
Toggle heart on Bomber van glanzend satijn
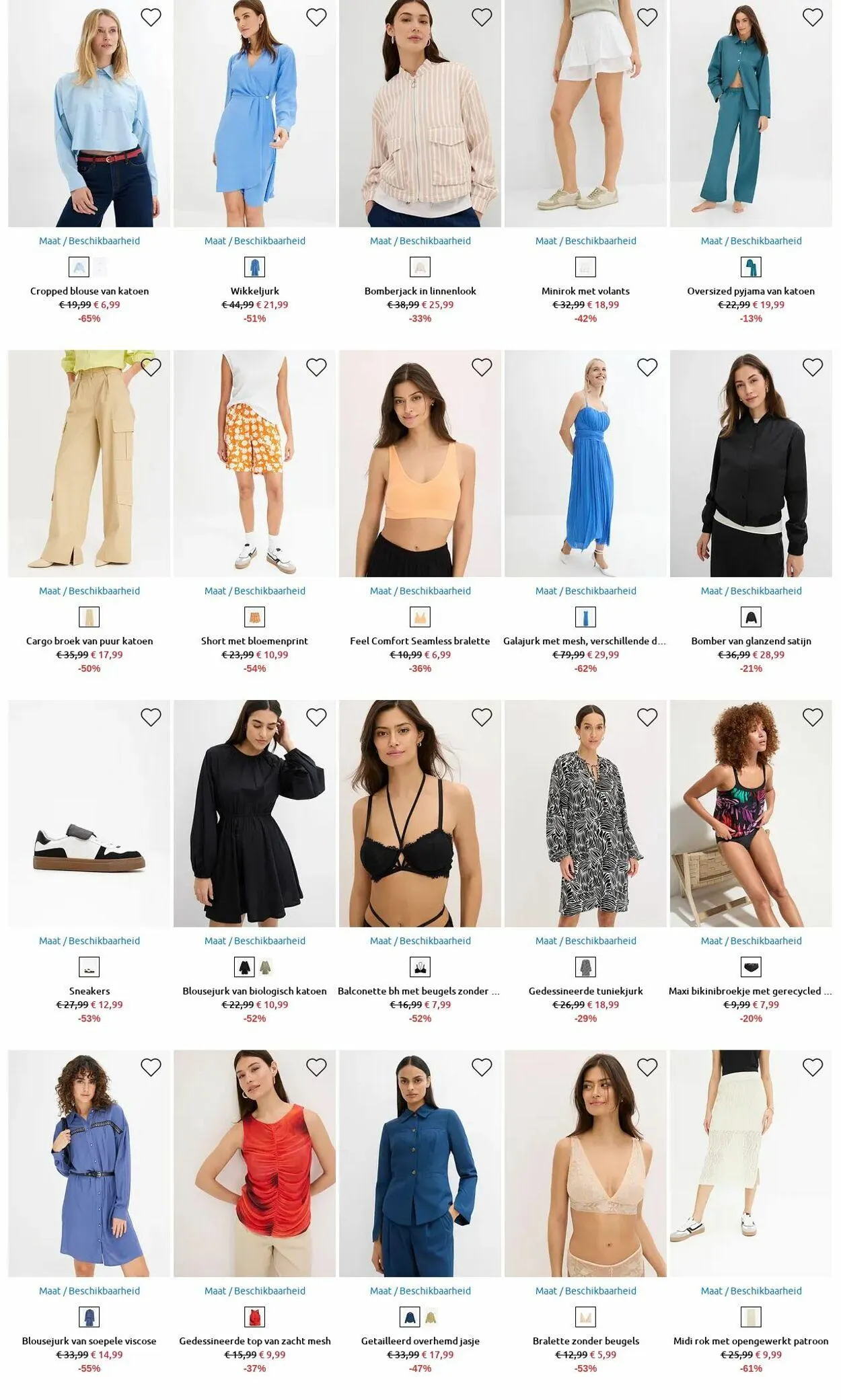tap(813, 367)
